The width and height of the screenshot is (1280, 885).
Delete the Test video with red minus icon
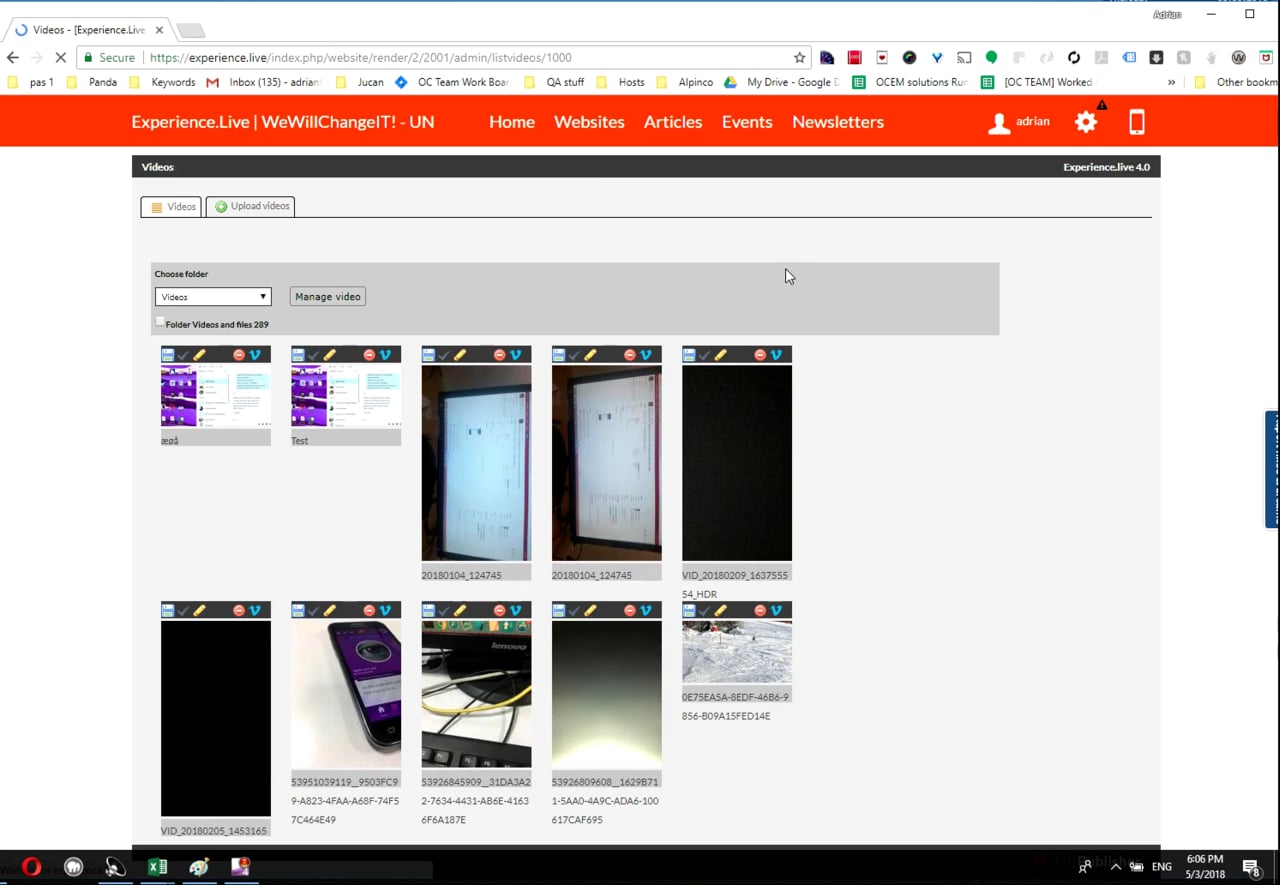369,355
